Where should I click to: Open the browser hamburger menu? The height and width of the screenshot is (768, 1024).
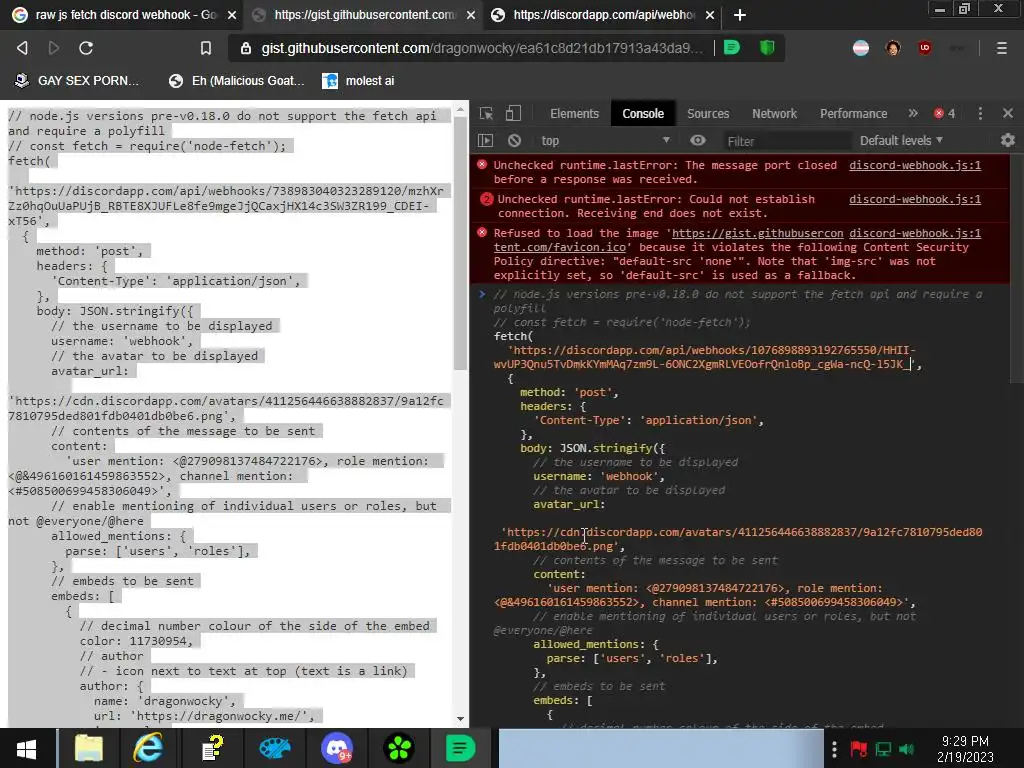(1002, 48)
